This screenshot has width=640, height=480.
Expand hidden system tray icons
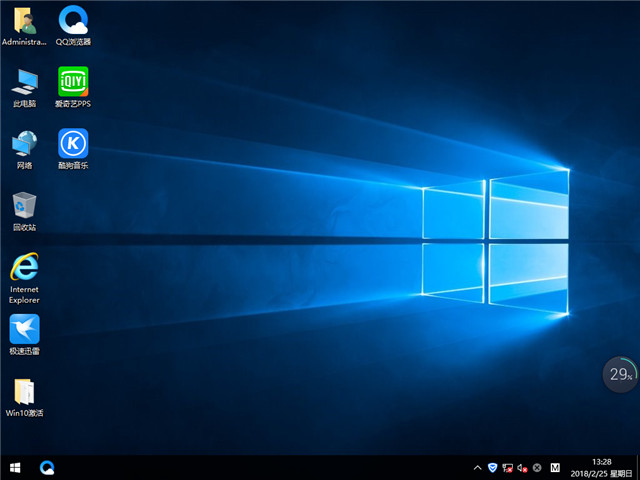(477, 468)
